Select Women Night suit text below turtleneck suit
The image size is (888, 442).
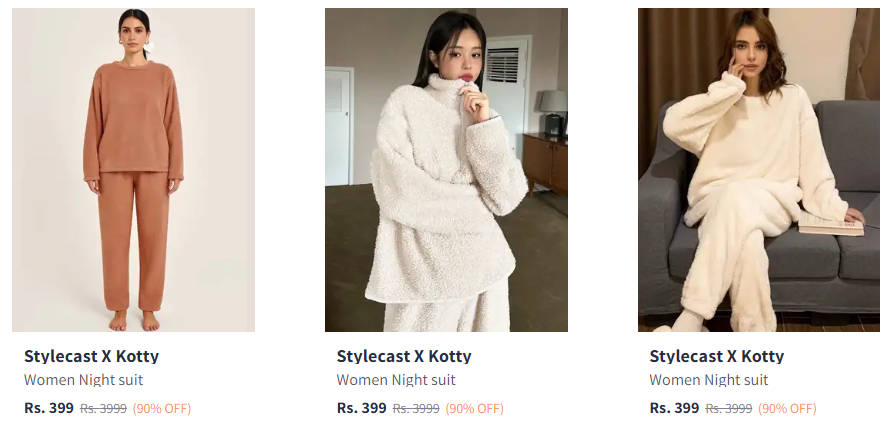396,380
